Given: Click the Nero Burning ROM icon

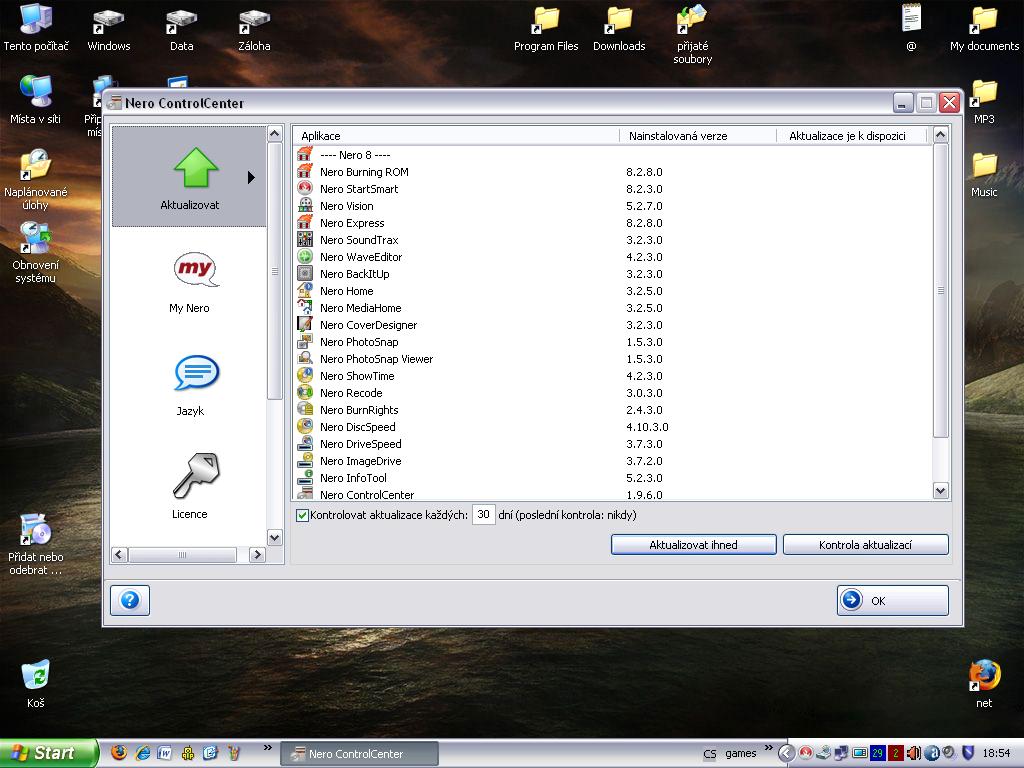Looking at the screenshot, I should (305, 172).
